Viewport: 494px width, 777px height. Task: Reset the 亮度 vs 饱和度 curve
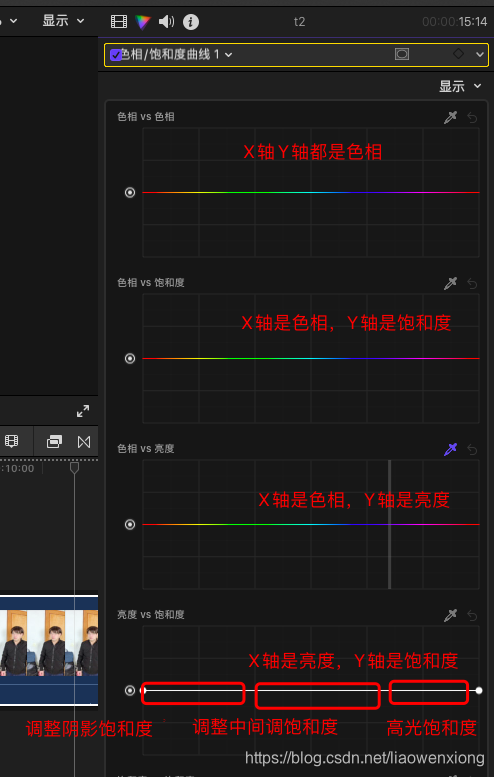472,615
